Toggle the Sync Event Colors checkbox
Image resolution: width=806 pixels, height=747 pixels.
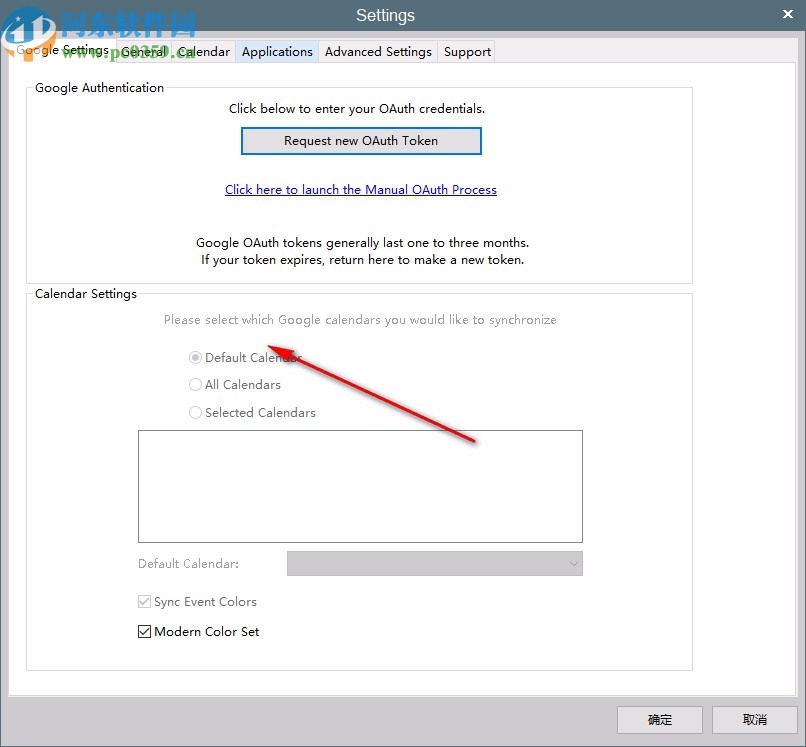[144, 601]
